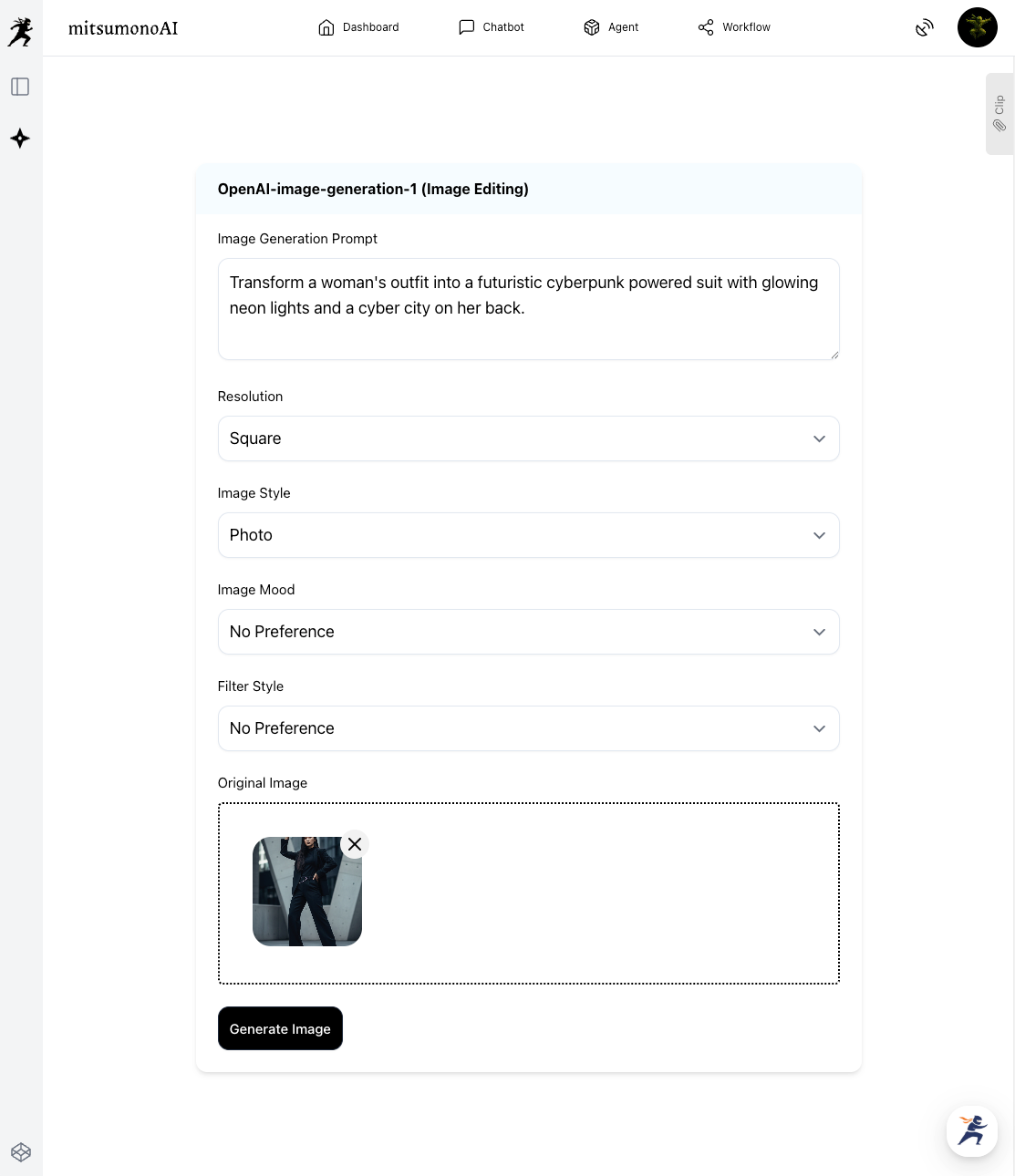Click the cube icon at sidebar bottom
1015x1176 pixels.
pos(21,1152)
